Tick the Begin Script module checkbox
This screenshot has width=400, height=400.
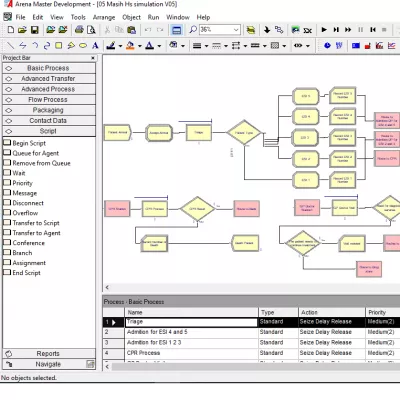coord(7,143)
